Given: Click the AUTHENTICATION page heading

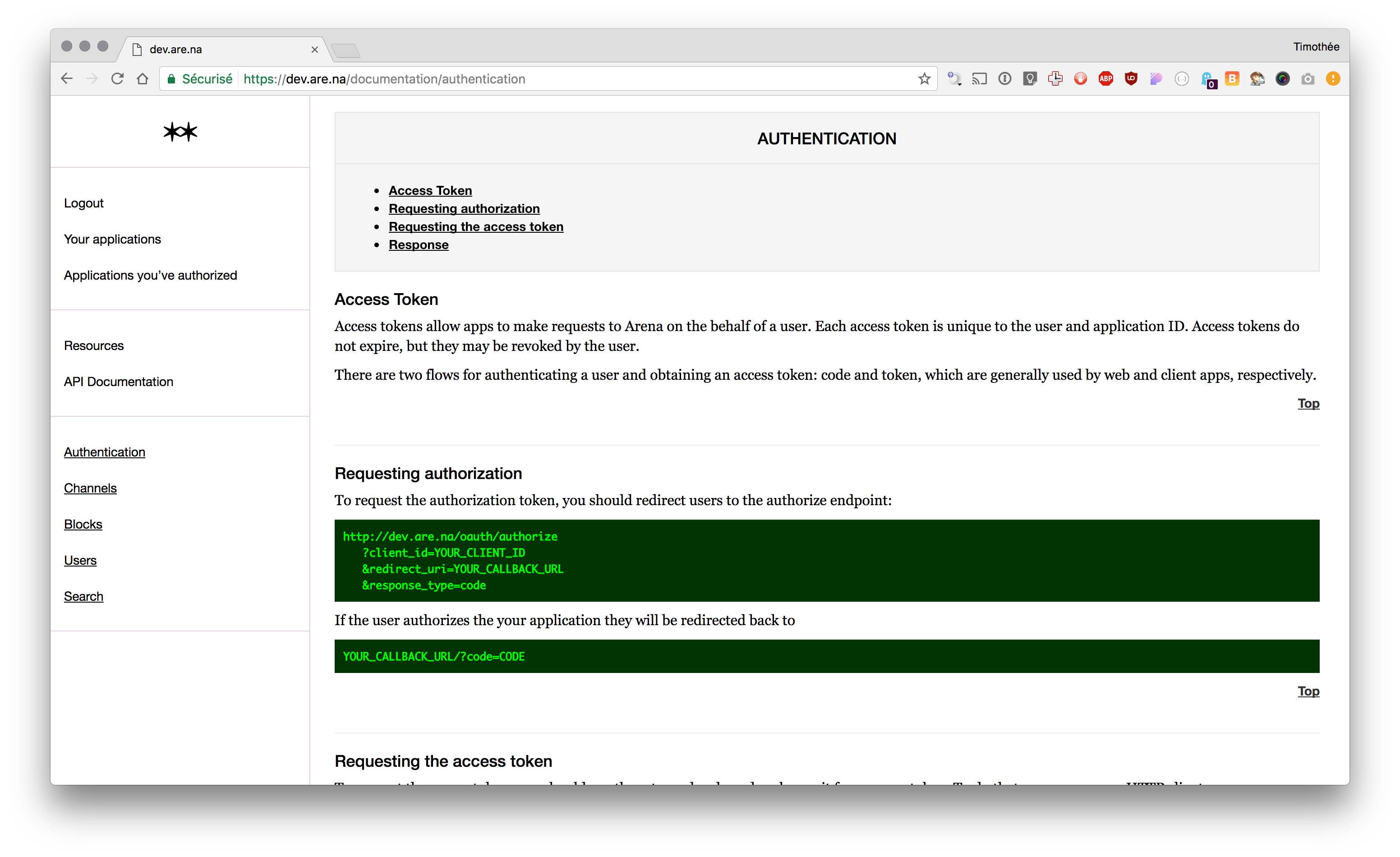Looking at the screenshot, I should 827,138.
